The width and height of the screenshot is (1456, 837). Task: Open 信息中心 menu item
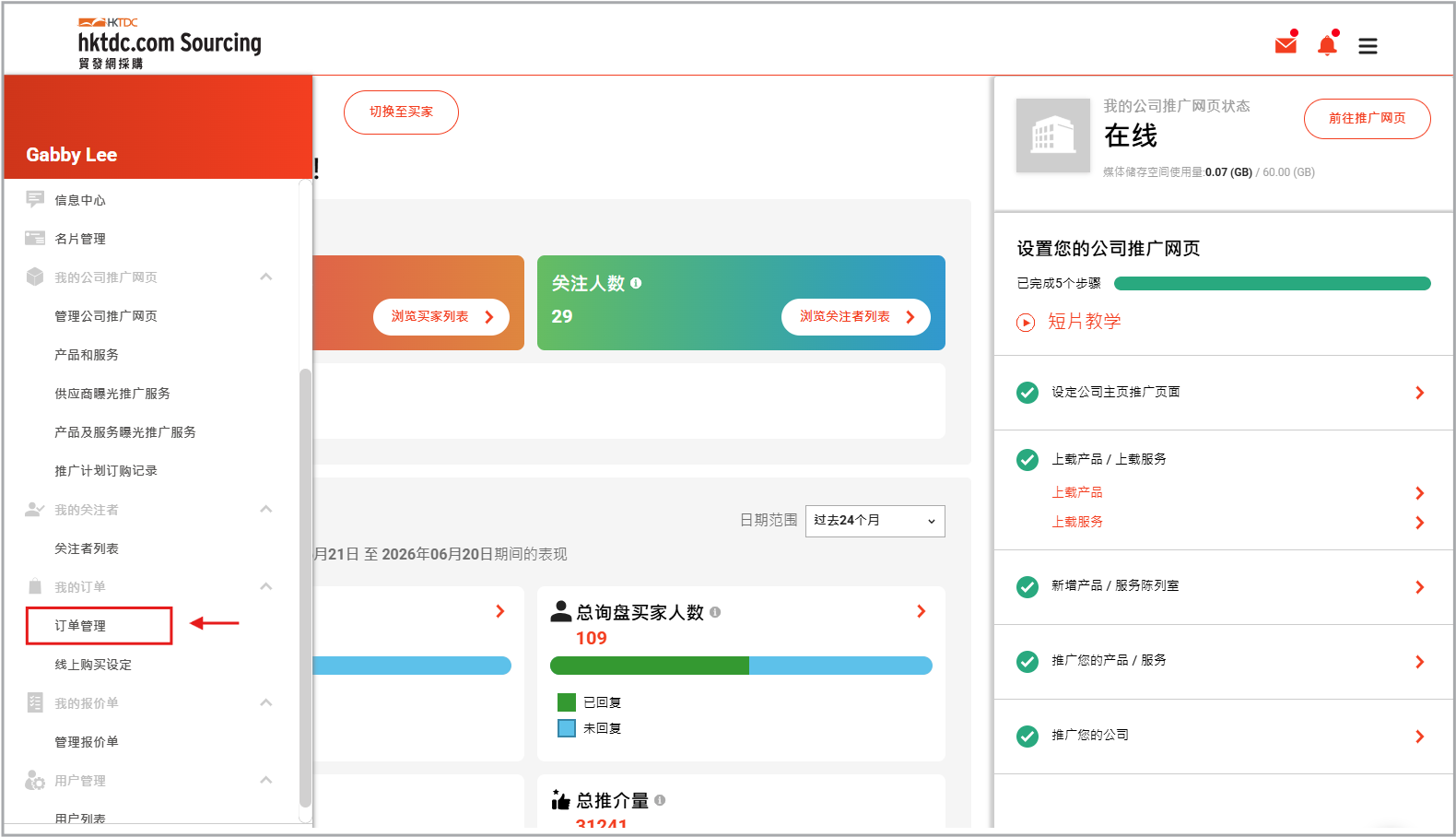(x=80, y=200)
